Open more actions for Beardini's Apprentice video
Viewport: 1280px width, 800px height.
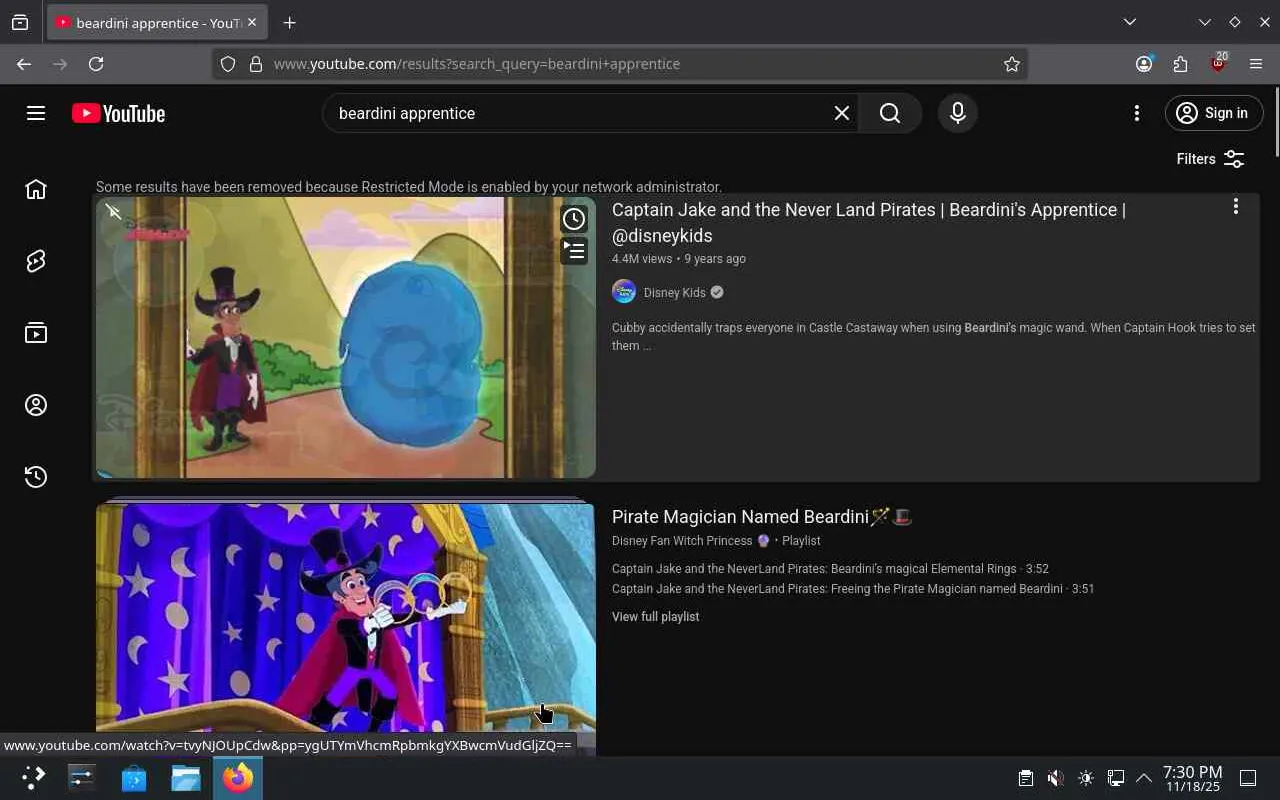coord(1236,206)
